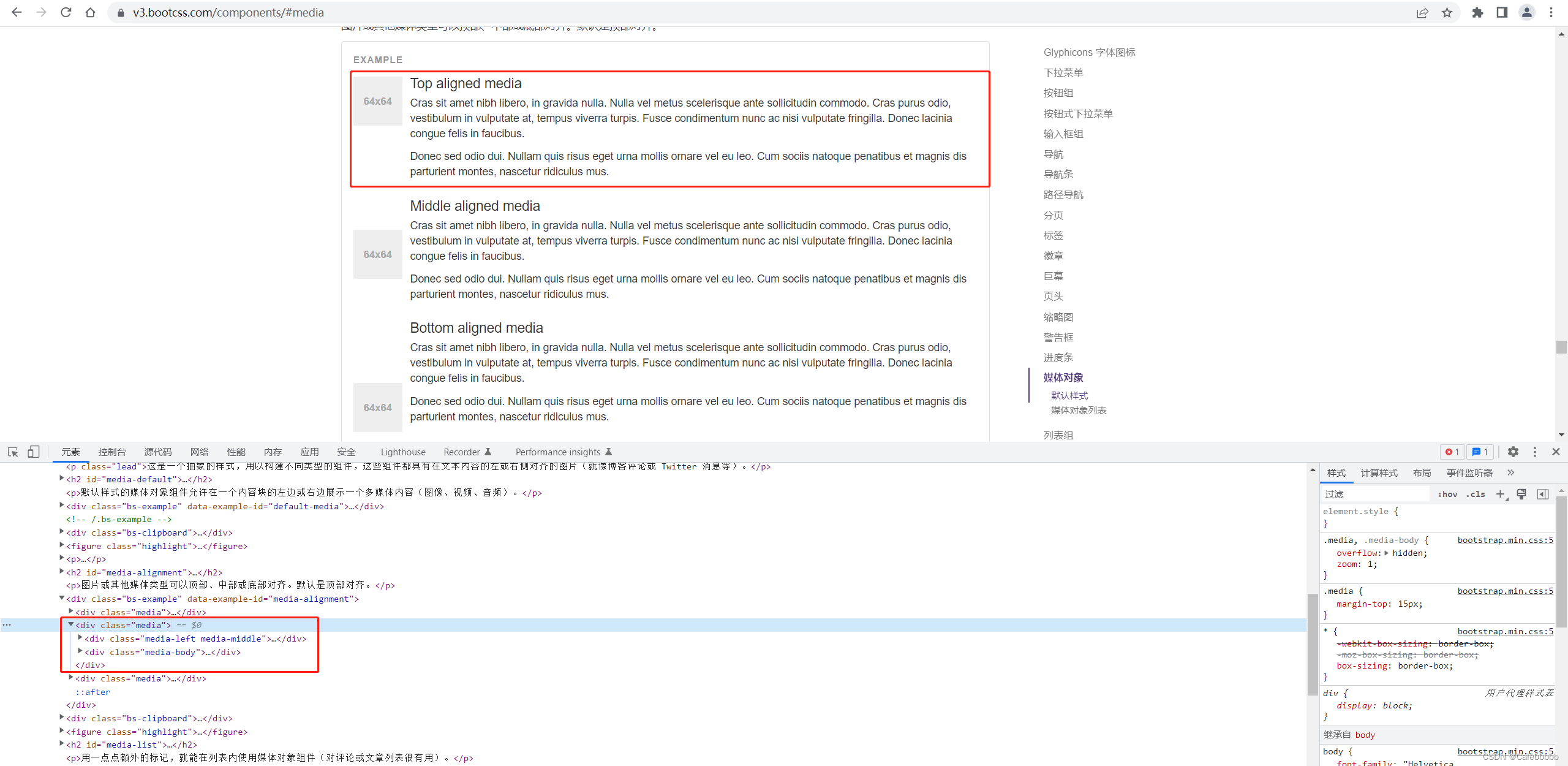Click the Top aligned media 64x64 thumbnail
Viewport: 1568px width, 766px height.
[x=377, y=101]
